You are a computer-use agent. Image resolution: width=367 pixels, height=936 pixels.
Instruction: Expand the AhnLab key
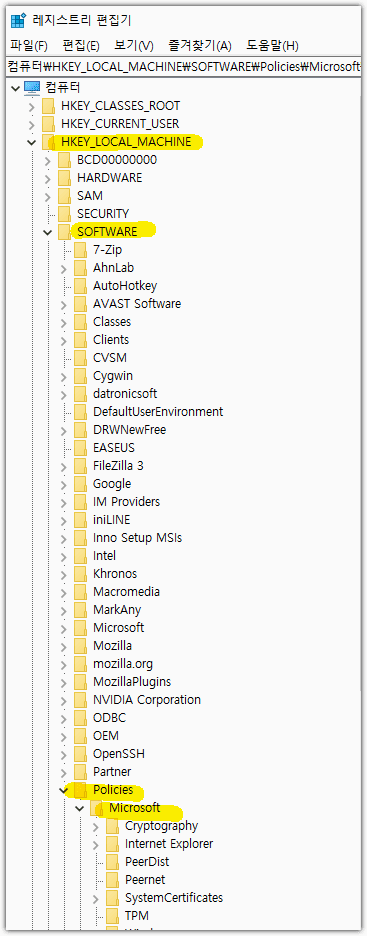pos(63,269)
